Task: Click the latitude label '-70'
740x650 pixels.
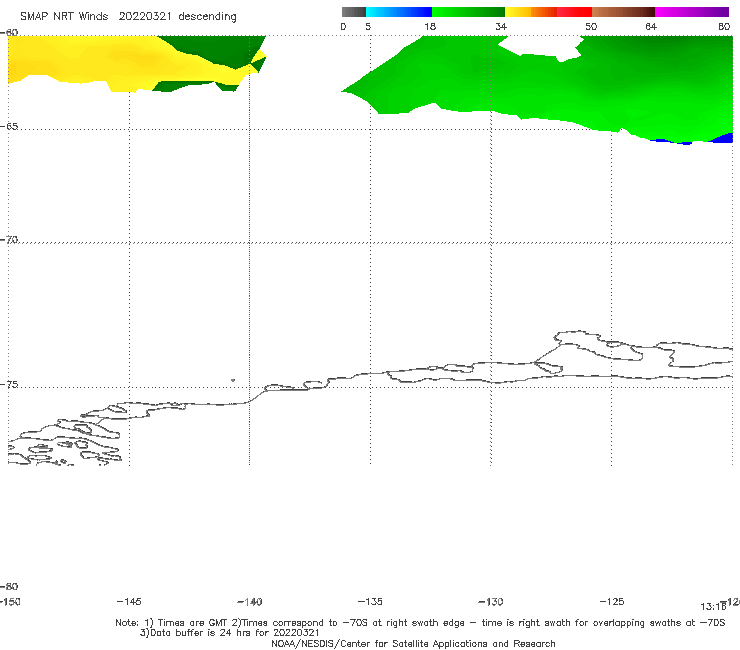Action: tap(9, 240)
